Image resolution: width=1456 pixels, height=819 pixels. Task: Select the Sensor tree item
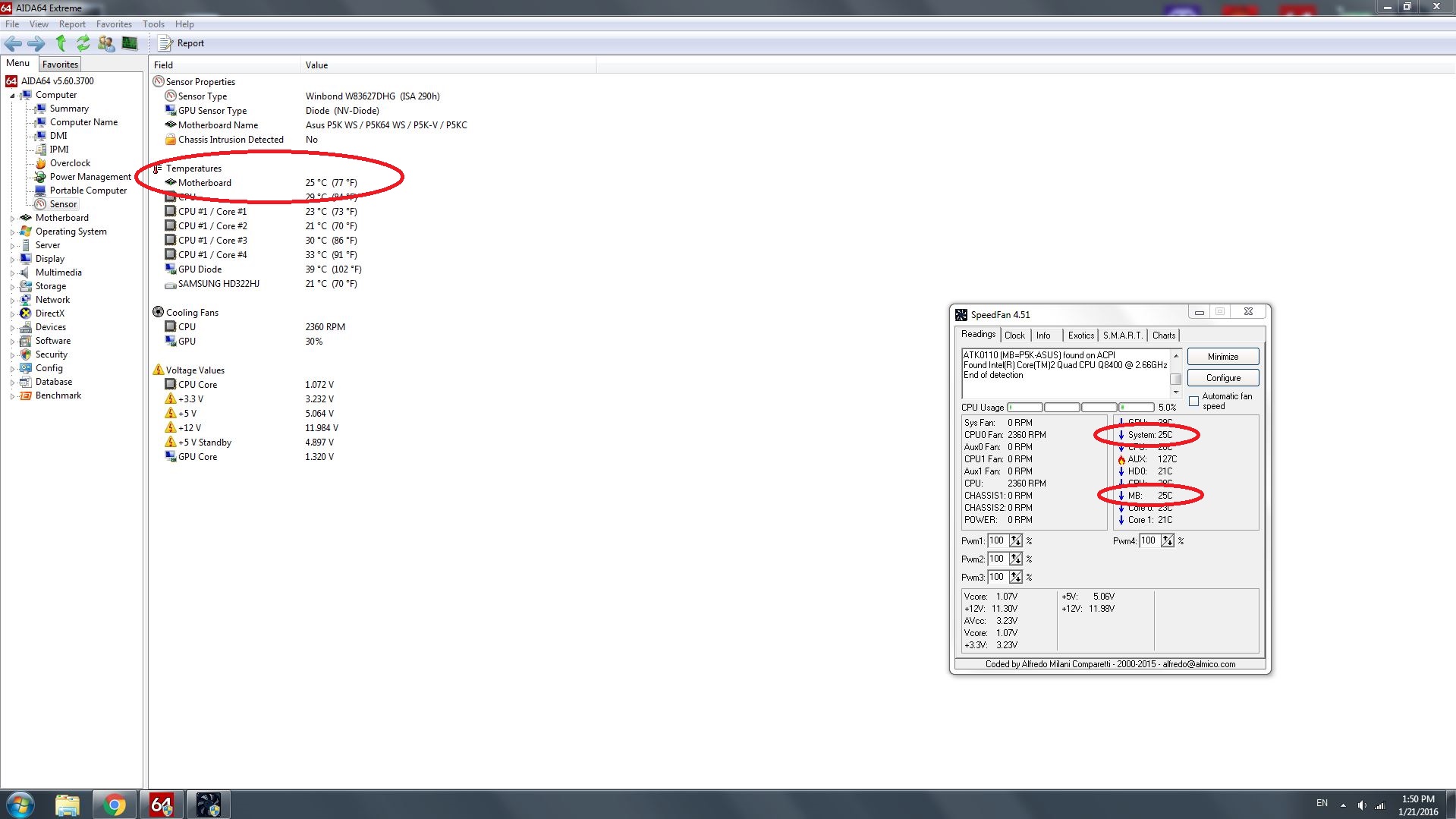tap(63, 204)
